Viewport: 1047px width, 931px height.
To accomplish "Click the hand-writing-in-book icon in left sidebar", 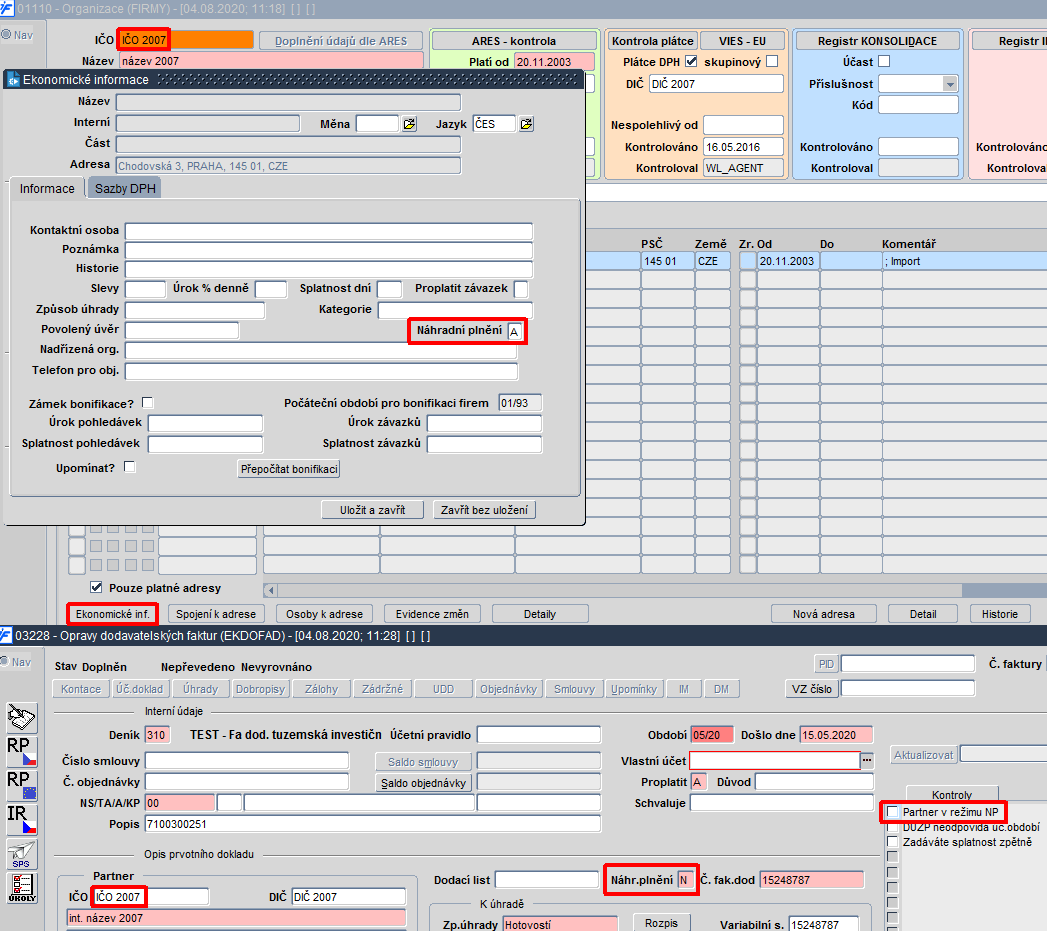I will (21, 717).
